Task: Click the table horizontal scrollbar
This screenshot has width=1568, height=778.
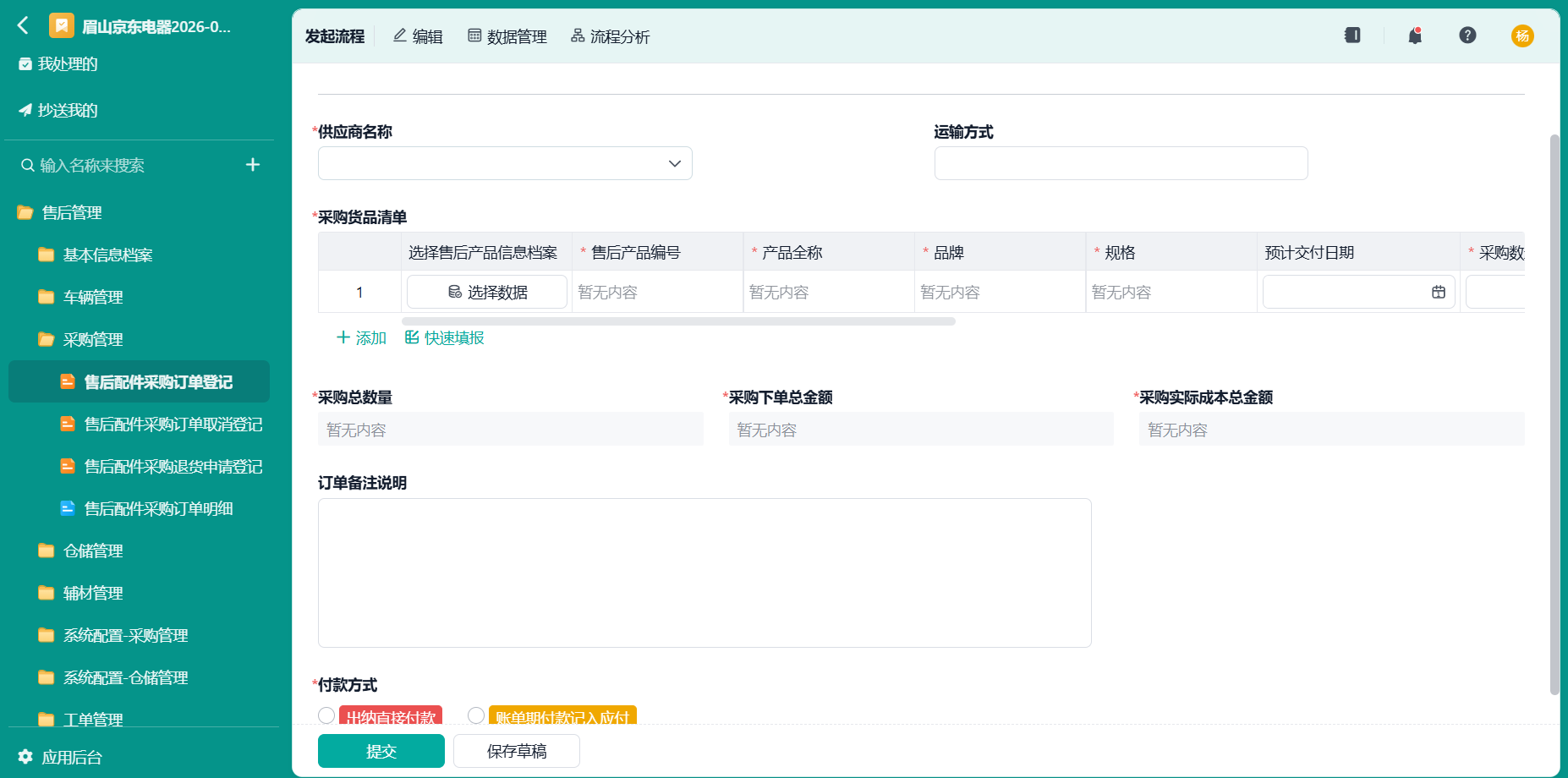Action: 678,321
